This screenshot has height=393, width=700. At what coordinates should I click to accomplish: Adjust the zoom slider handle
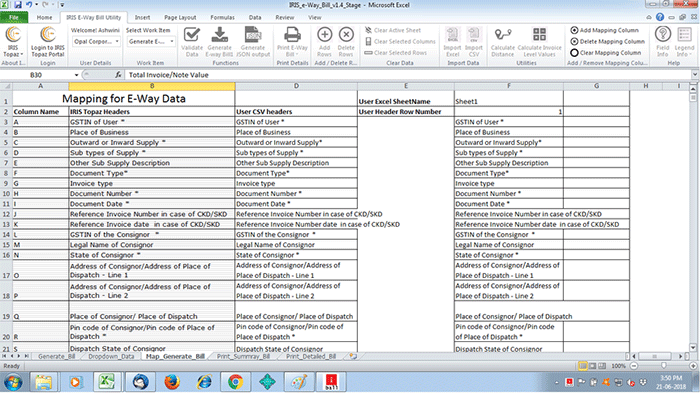[664, 366]
